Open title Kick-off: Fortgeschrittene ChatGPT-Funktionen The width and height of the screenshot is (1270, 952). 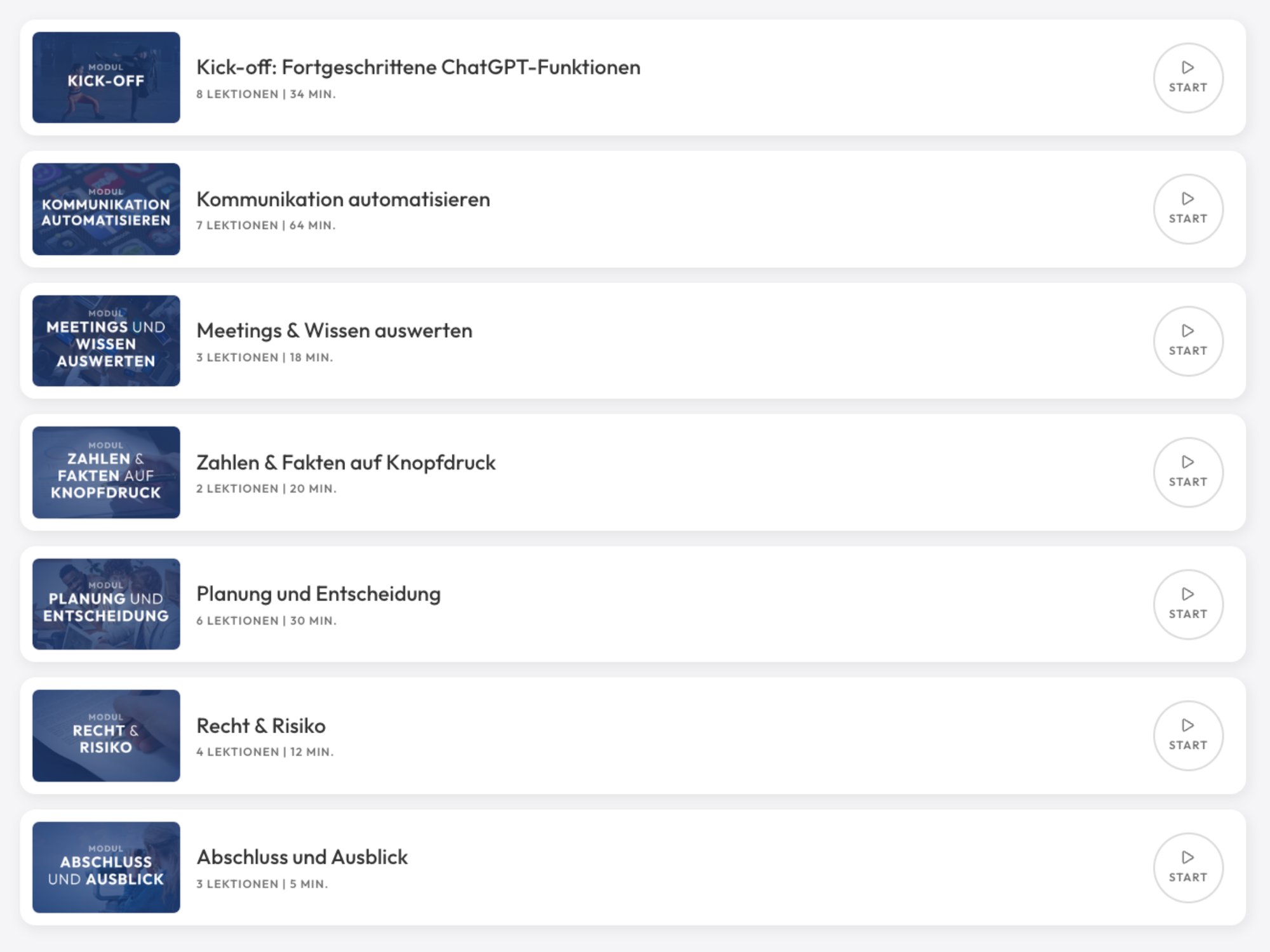(x=418, y=67)
